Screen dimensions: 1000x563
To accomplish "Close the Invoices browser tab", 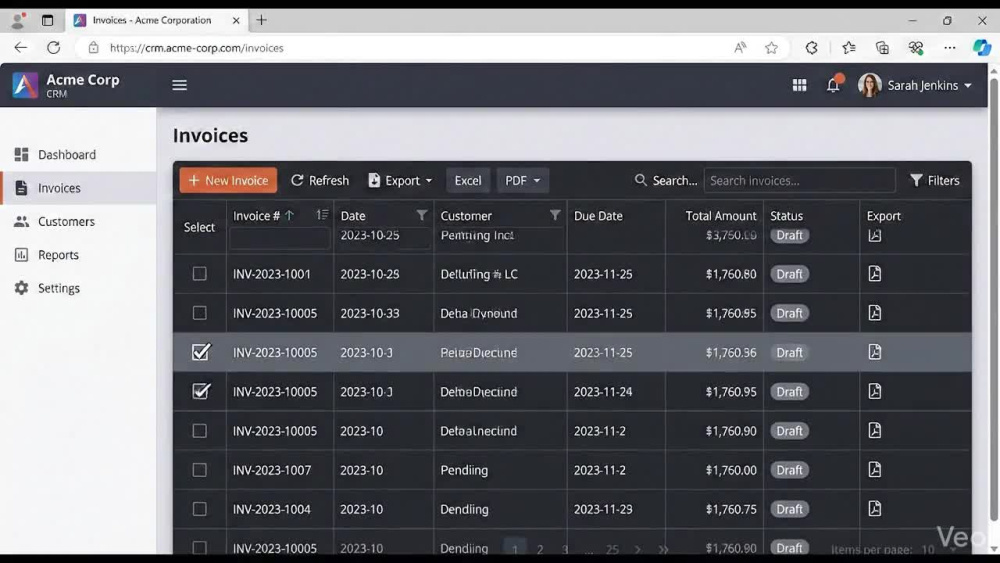I will pos(236,20).
